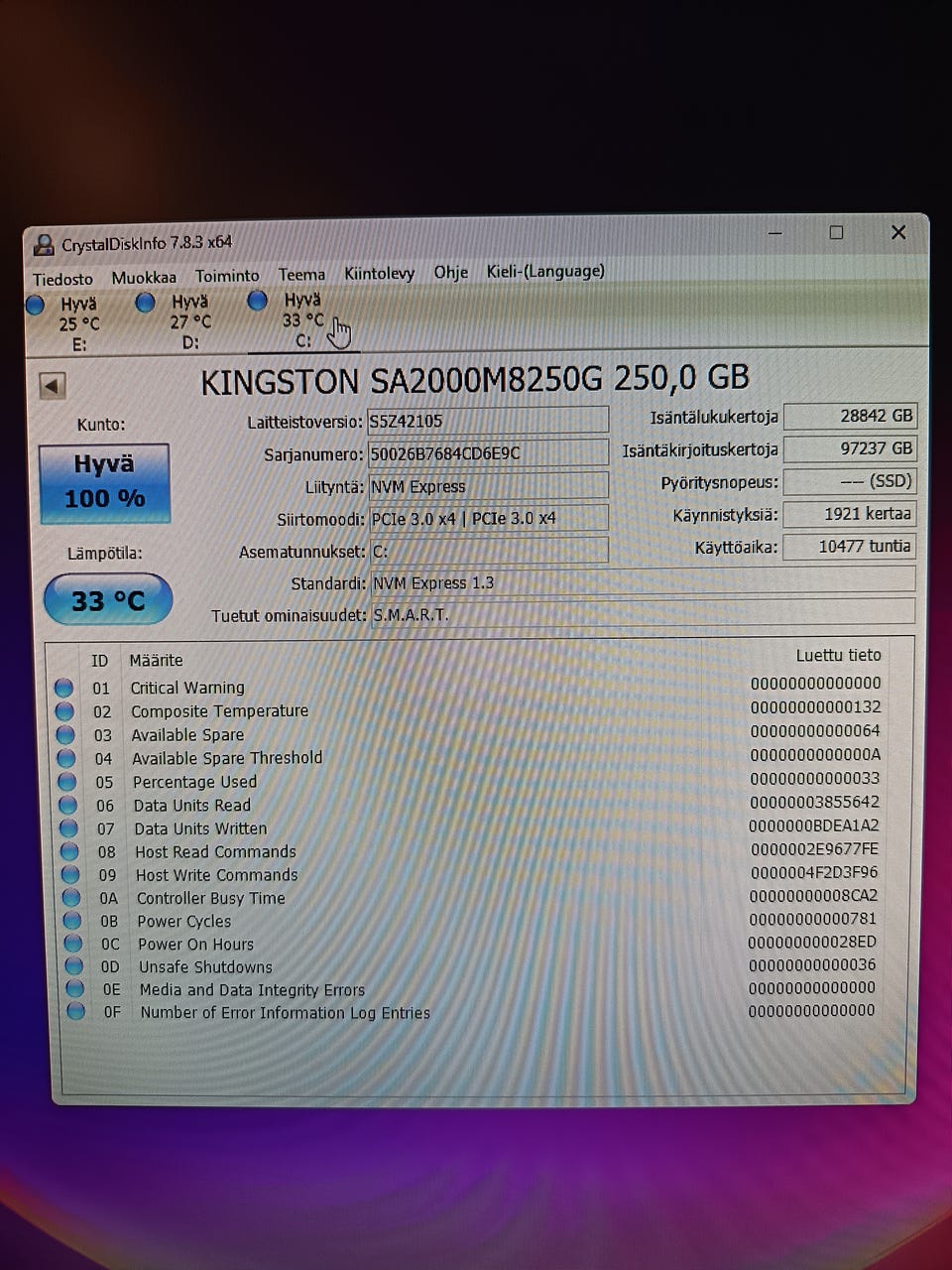Click the Käyttöaika value 10477 tuntia

[x=849, y=546]
